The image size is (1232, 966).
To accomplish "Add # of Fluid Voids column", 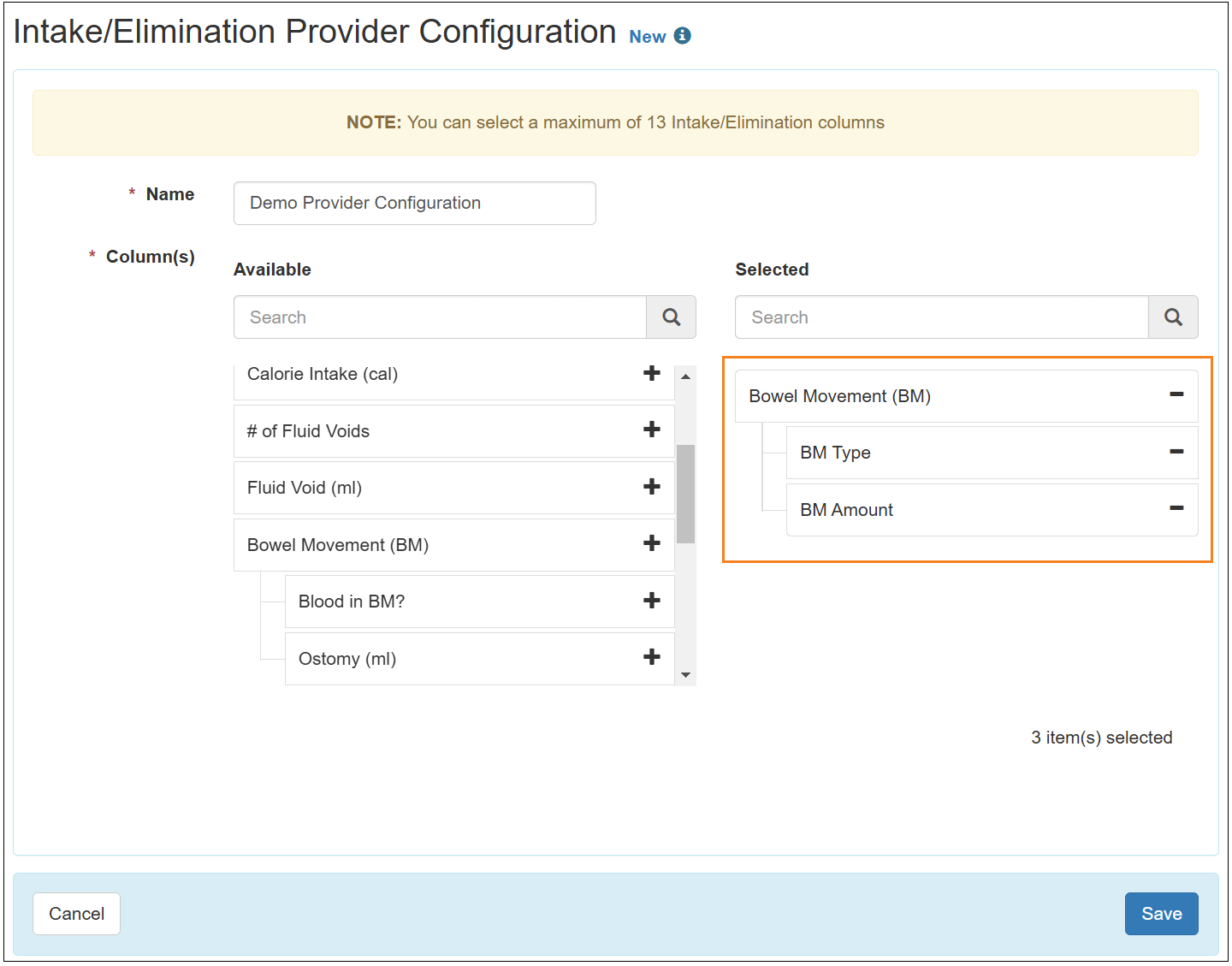I will click(652, 430).
